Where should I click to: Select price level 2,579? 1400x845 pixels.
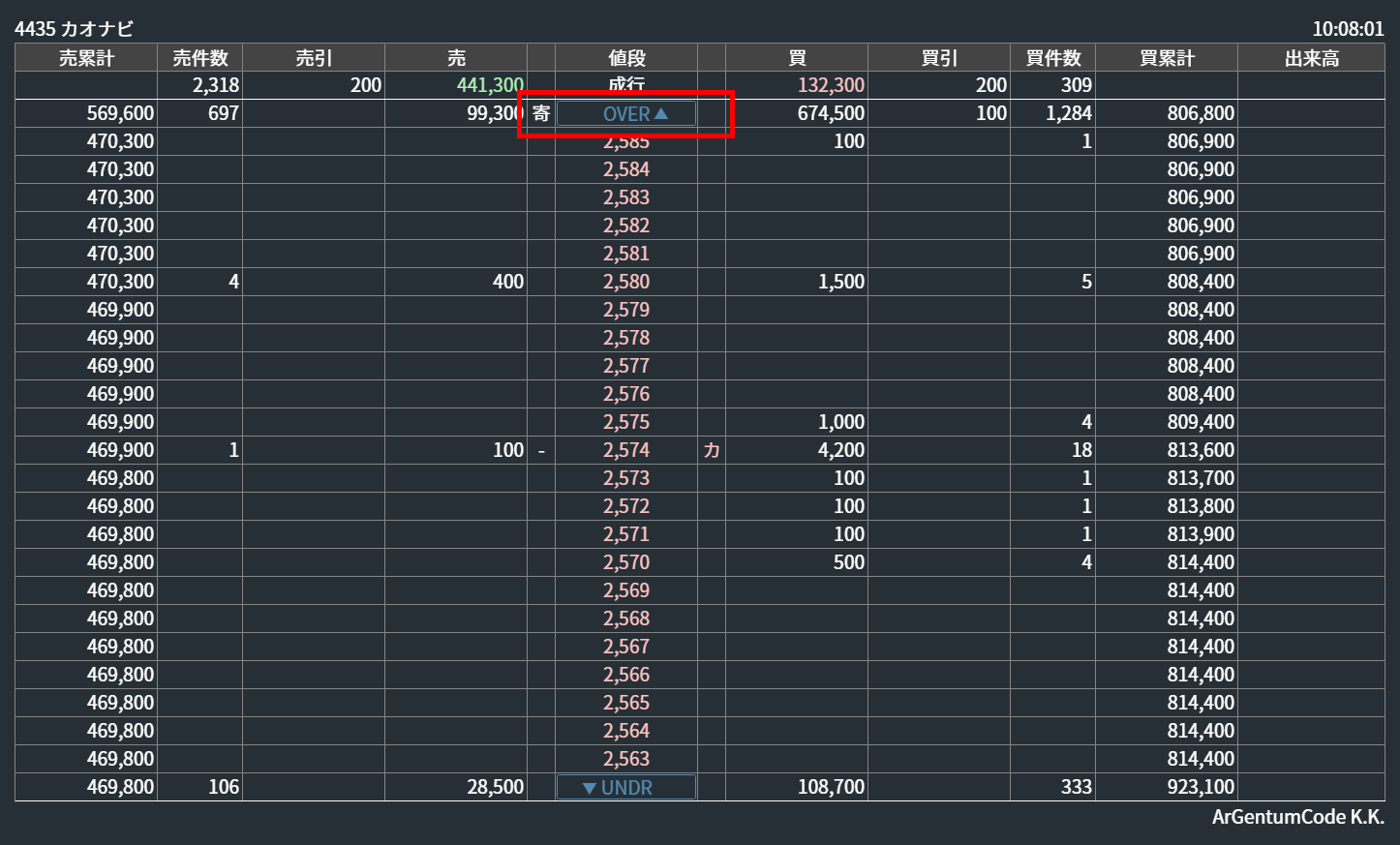click(626, 310)
